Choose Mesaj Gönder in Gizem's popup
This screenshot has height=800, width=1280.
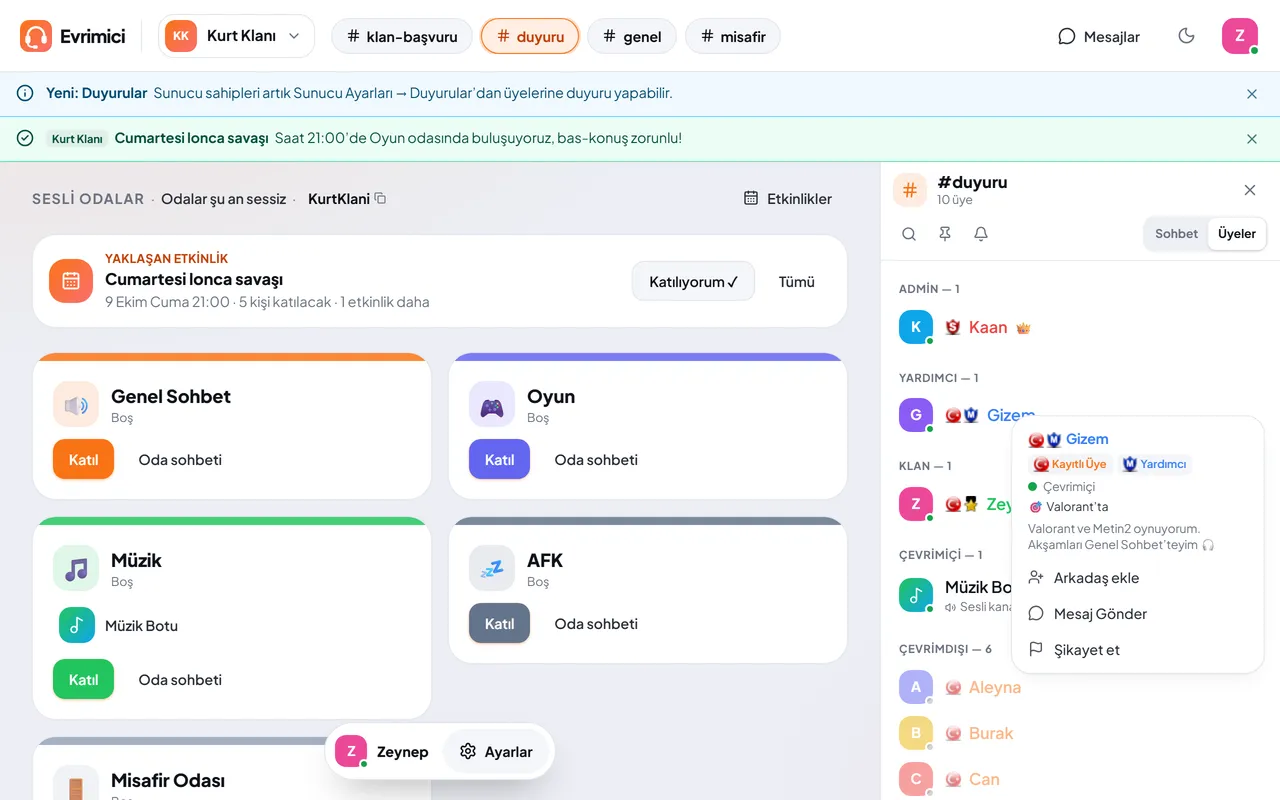(1138, 614)
